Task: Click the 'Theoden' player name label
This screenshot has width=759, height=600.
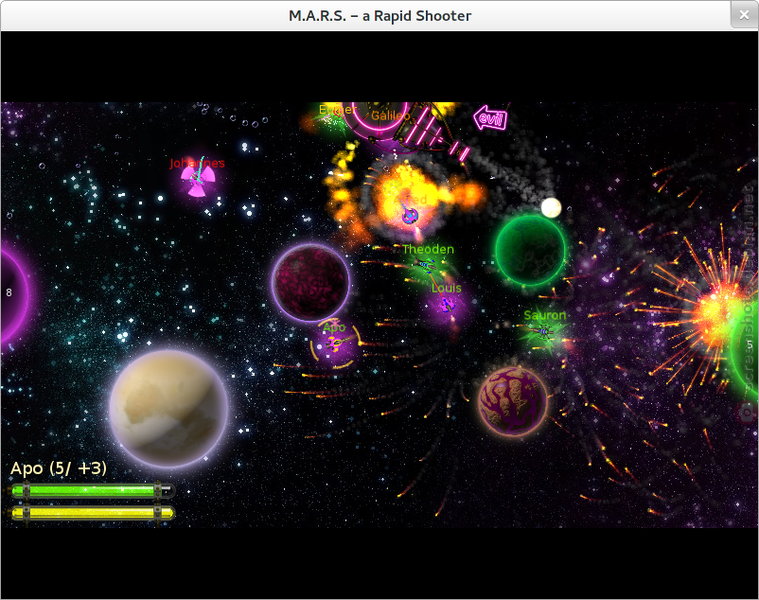Action: [x=428, y=249]
